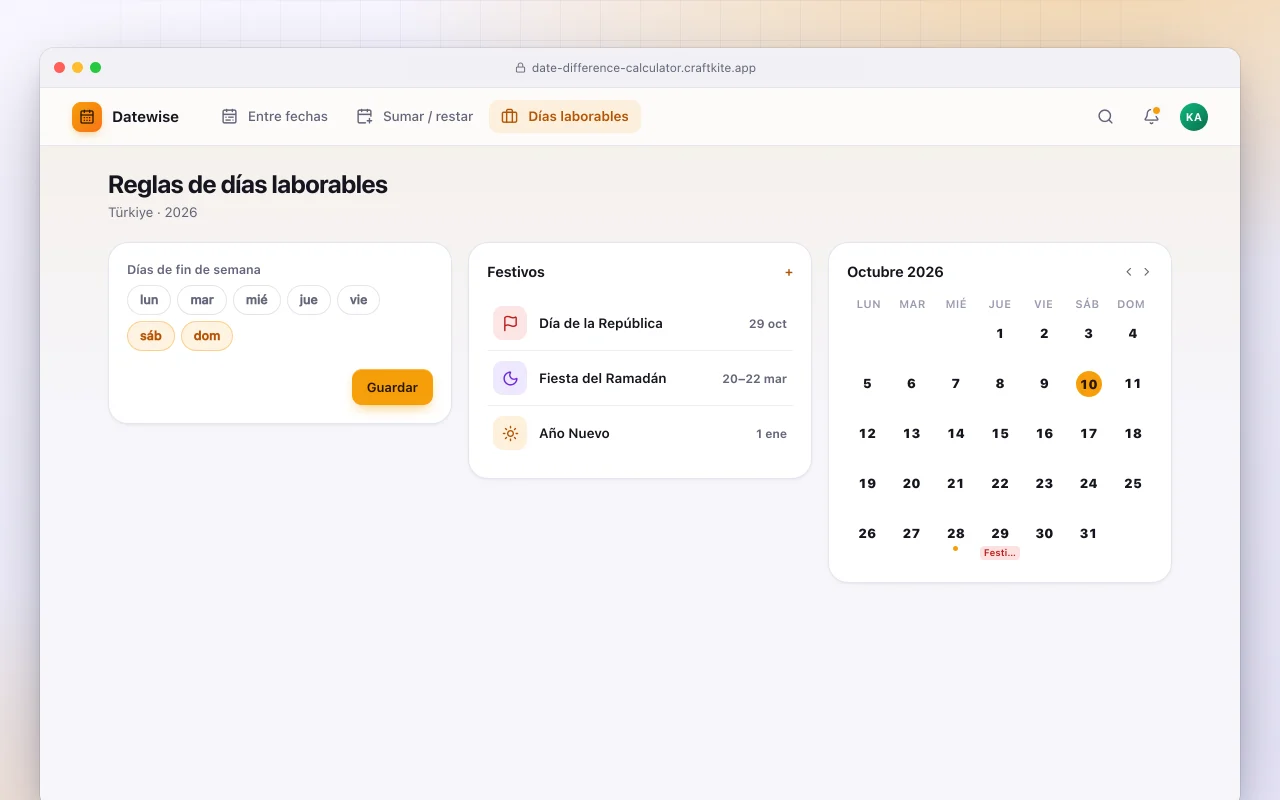Toggle mié as a weekend day
The image size is (1280, 800).
257,300
